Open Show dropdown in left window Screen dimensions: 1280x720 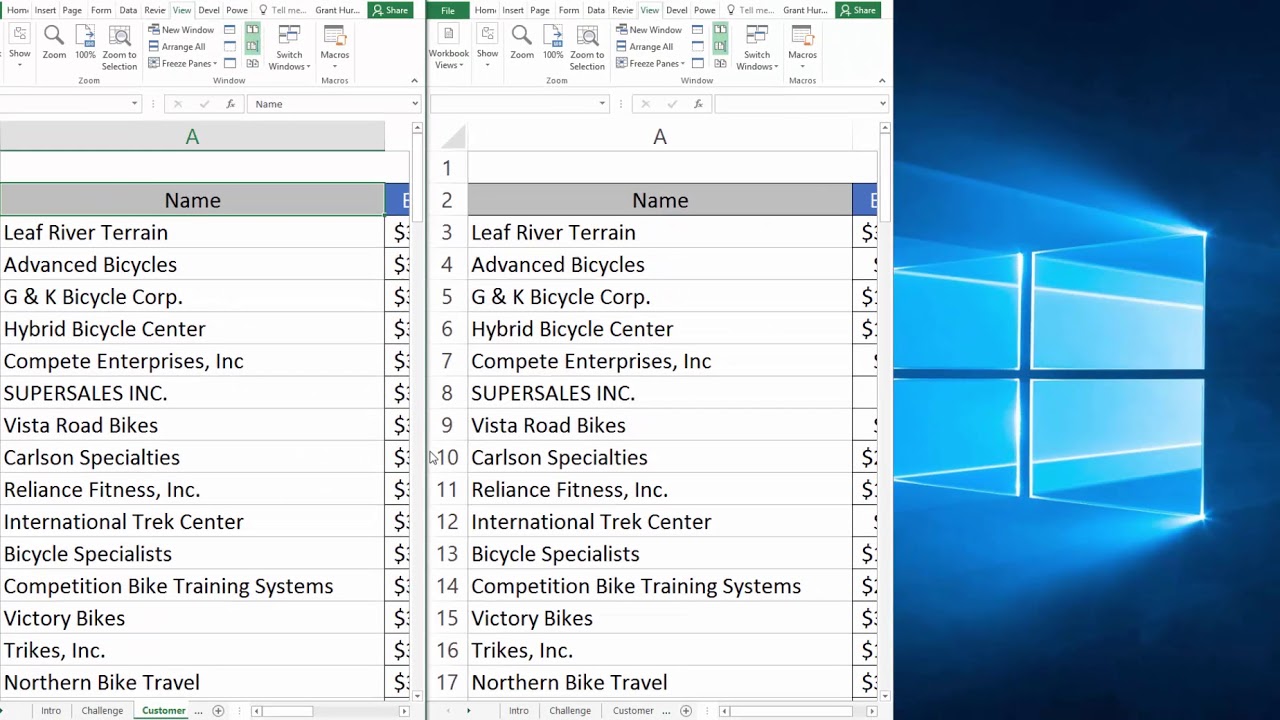[19, 47]
